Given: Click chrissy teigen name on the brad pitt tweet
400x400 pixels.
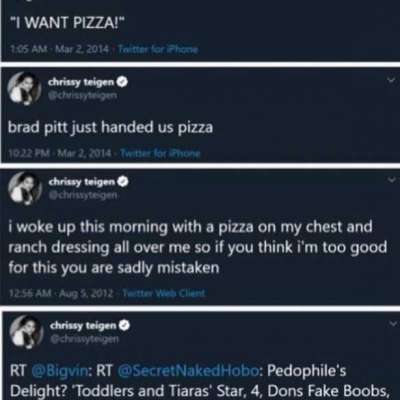Looking at the screenshot, I should tap(81, 82).
